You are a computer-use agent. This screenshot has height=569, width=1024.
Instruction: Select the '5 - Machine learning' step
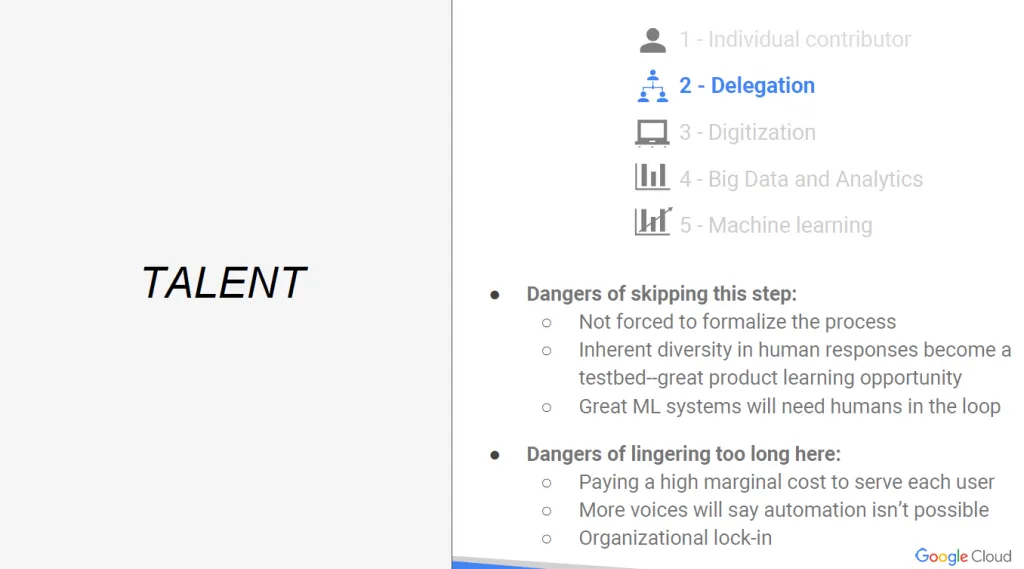click(776, 225)
